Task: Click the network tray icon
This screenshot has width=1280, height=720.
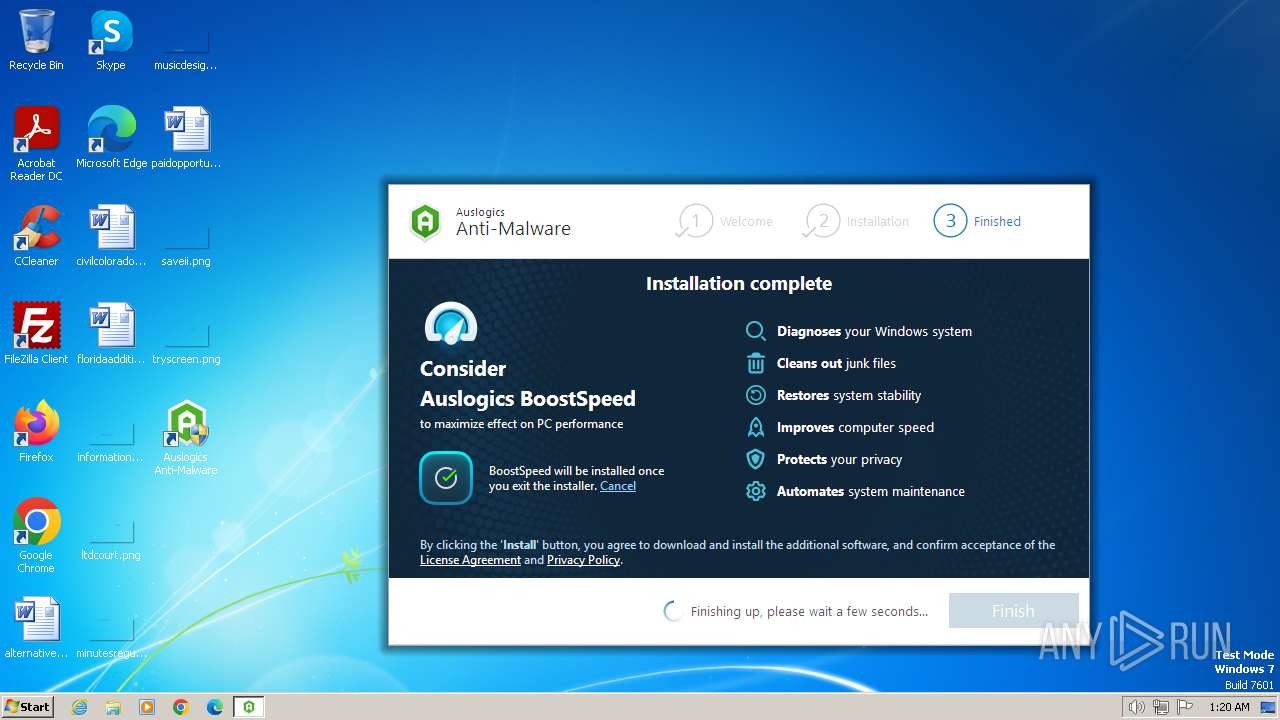Action: click(x=1161, y=707)
